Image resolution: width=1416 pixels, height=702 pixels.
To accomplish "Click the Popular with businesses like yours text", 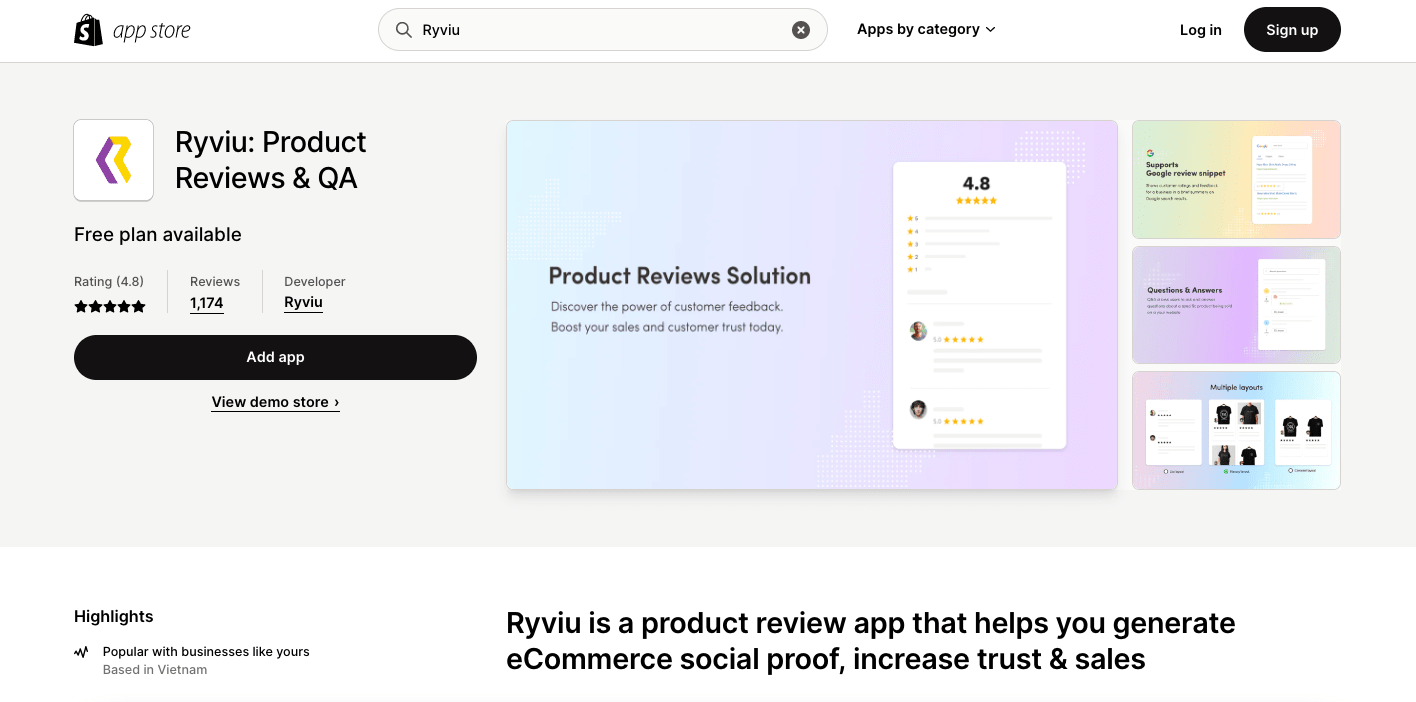I will point(206,652).
